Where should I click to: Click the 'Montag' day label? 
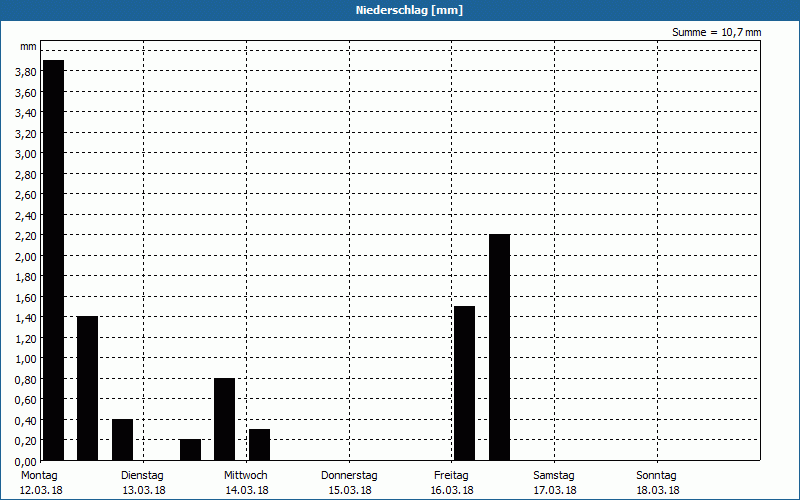[39, 476]
